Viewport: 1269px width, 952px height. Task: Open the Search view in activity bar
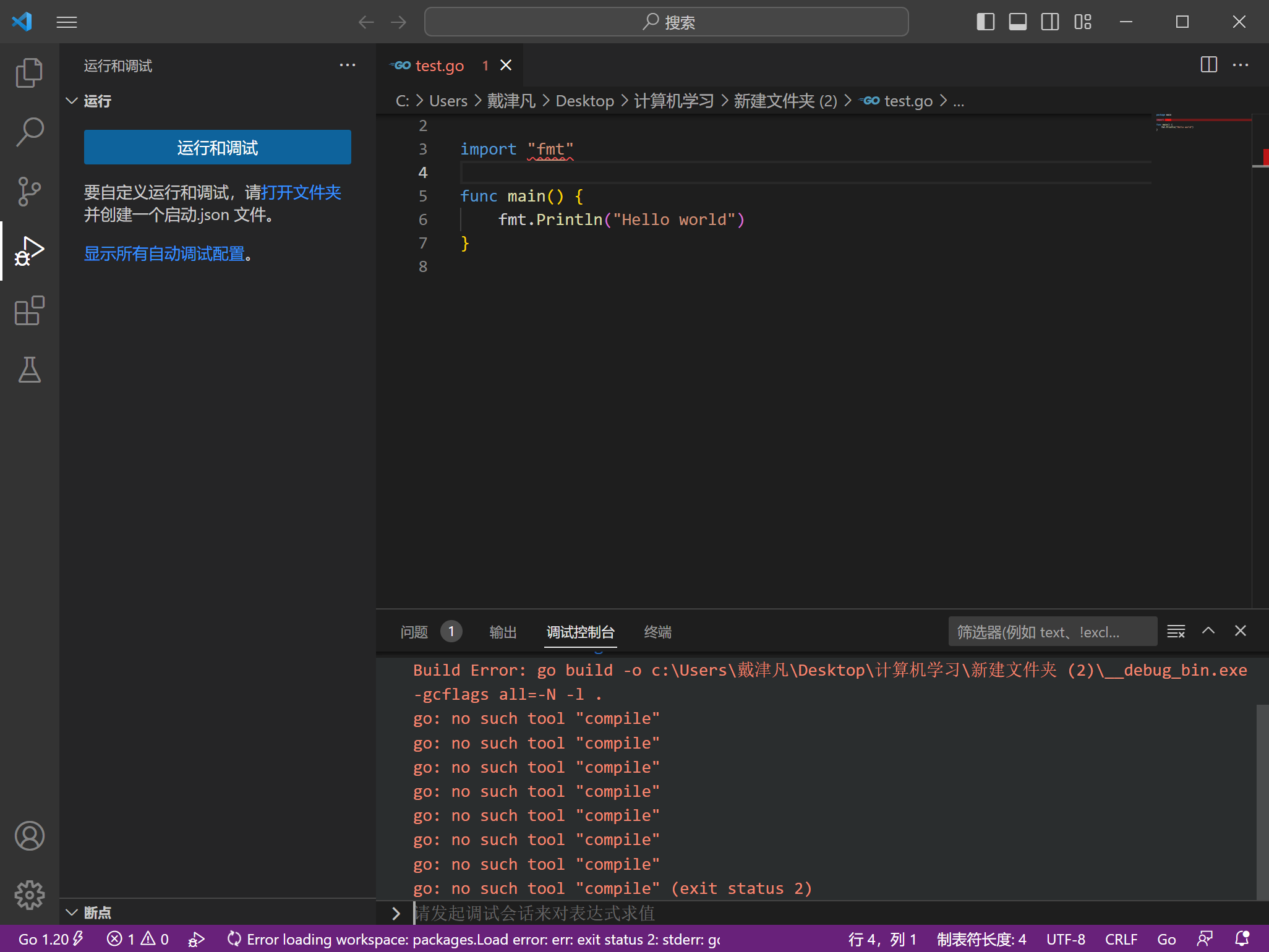[x=29, y=132]
